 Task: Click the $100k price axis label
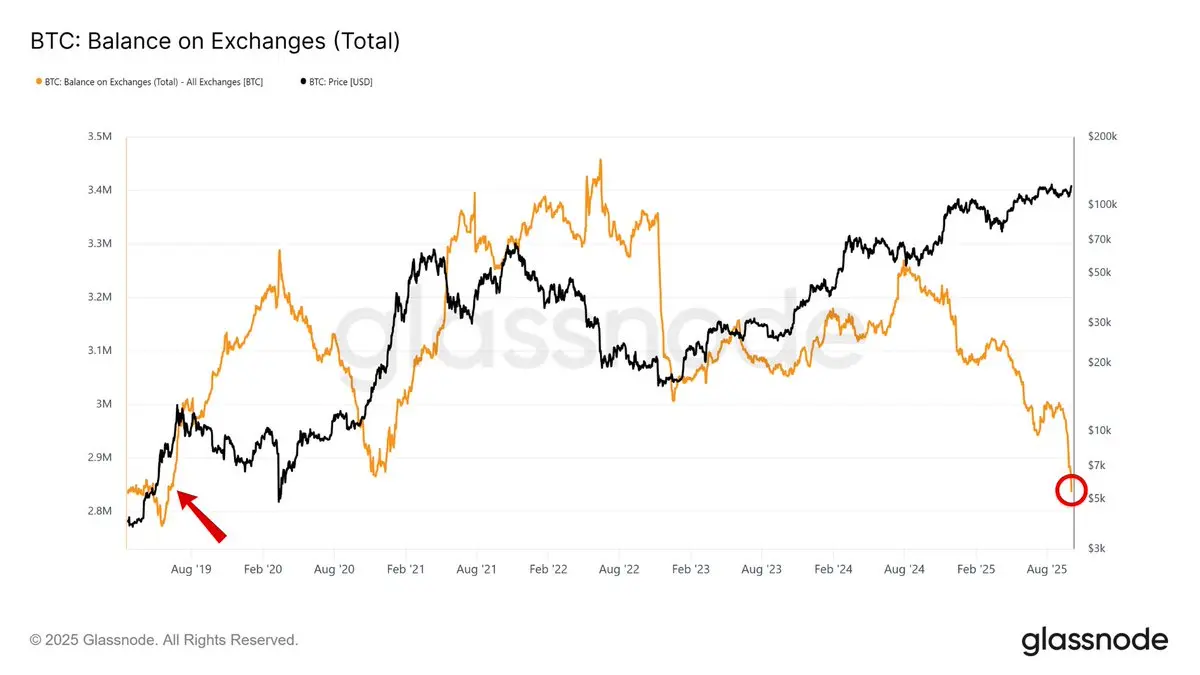[x=1101, y=204]
